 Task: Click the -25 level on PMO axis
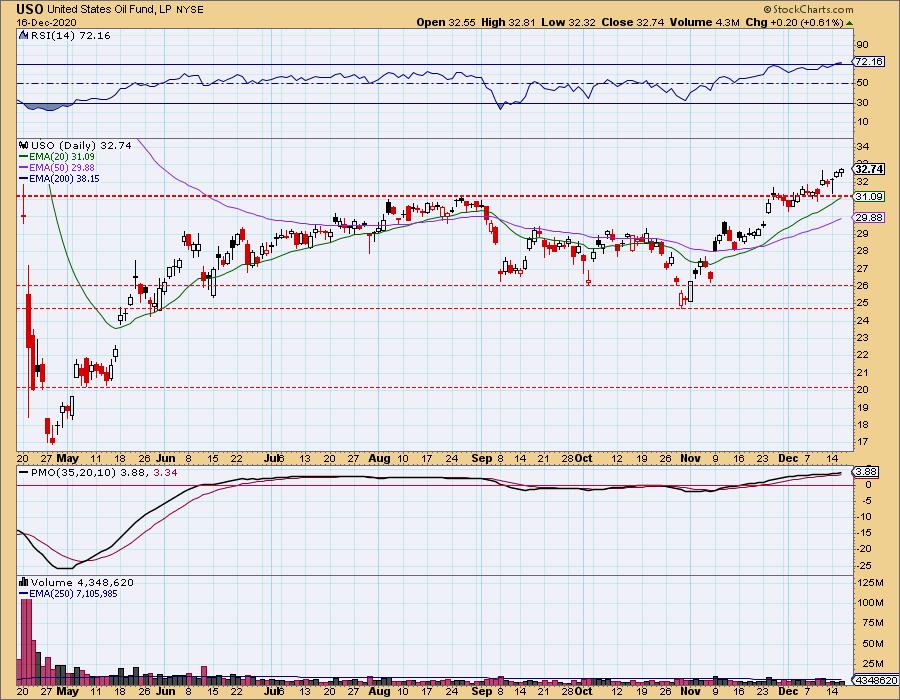click(863, 566)
